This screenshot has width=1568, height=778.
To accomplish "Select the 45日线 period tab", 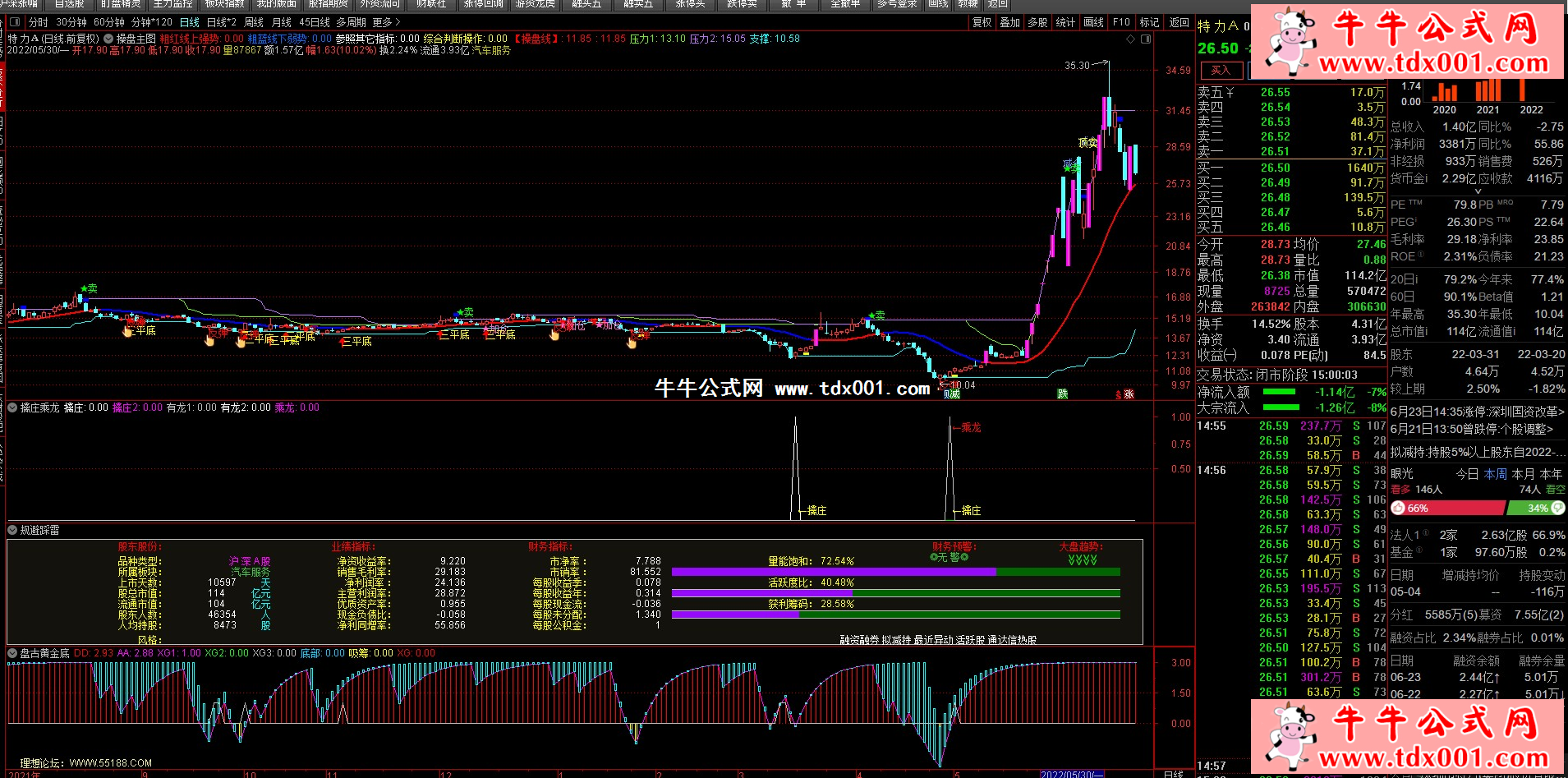I will 315,22.
